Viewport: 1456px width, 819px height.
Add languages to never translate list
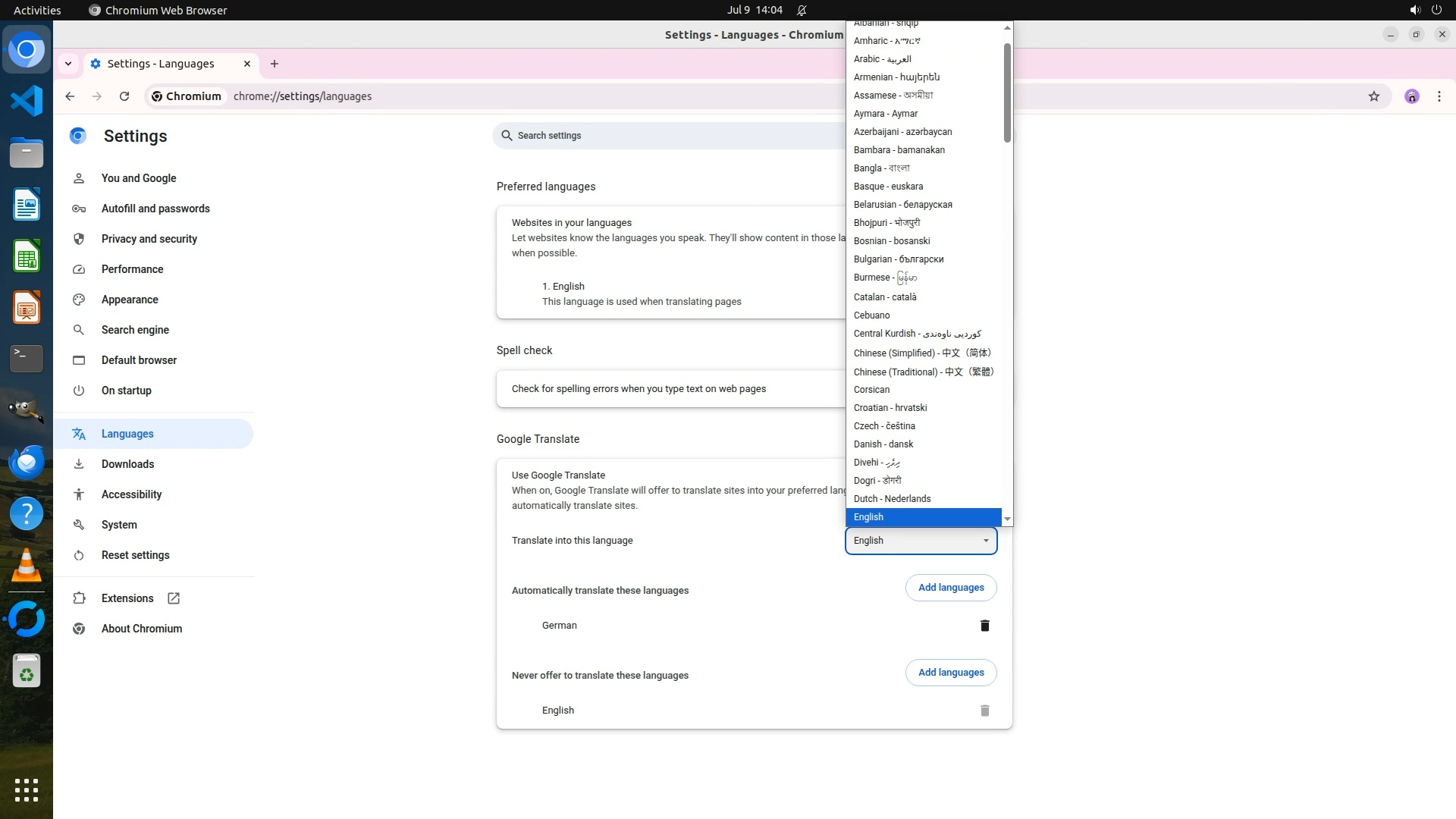(x=950, y=673)
